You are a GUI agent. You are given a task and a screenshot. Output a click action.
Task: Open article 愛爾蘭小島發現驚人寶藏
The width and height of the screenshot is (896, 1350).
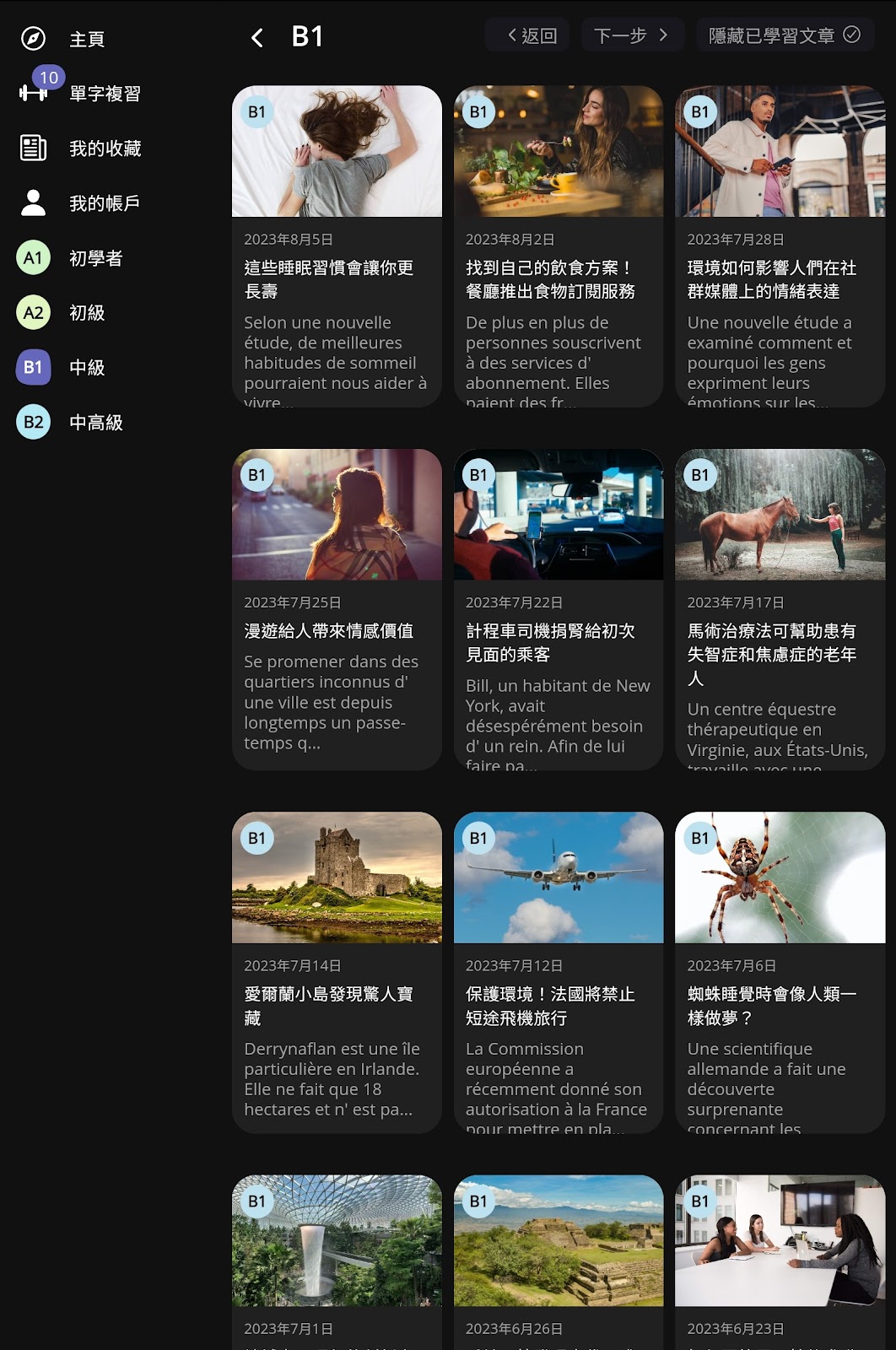[x=329, y=1006]
